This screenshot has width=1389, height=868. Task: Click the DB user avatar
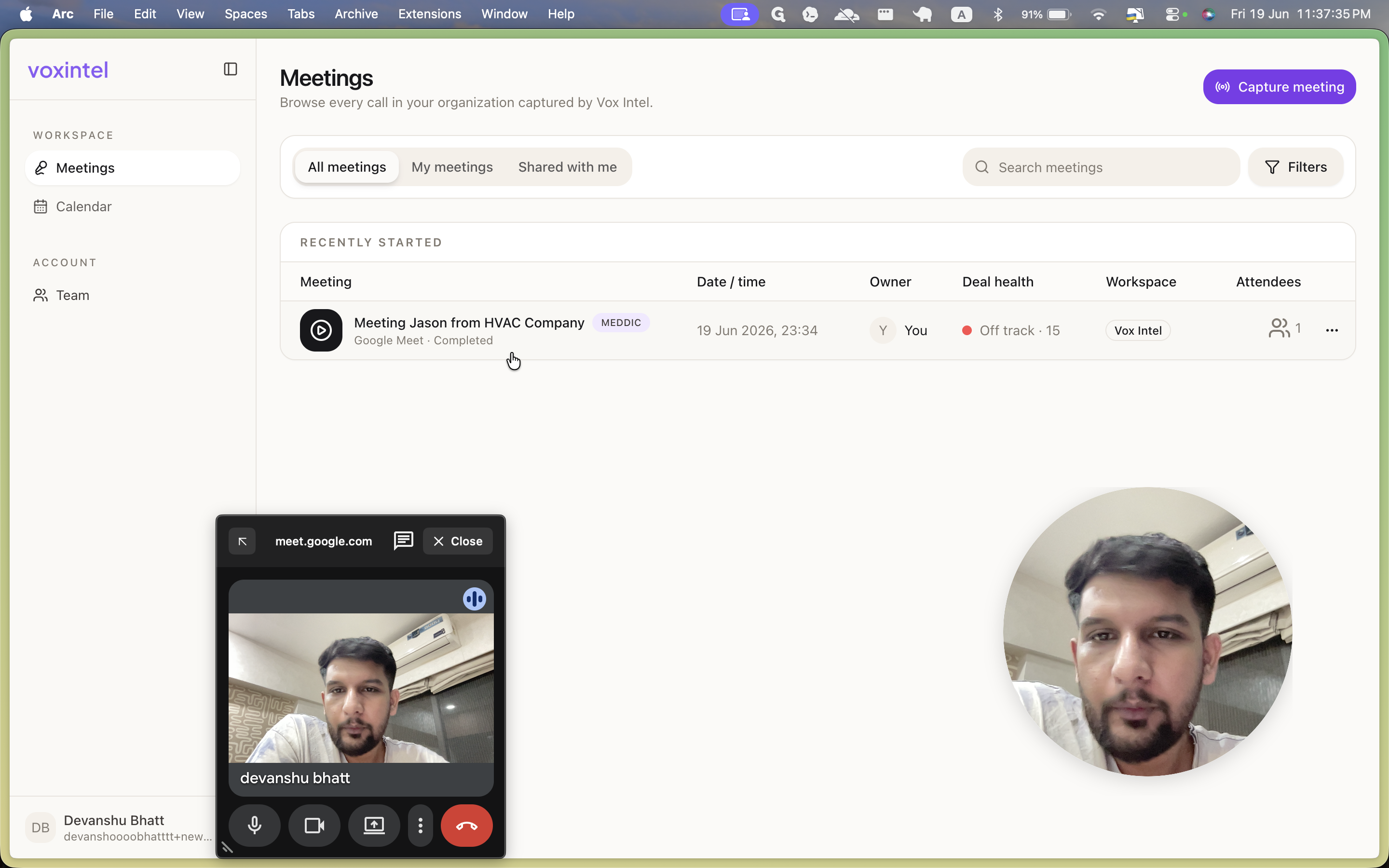[40, 827]
